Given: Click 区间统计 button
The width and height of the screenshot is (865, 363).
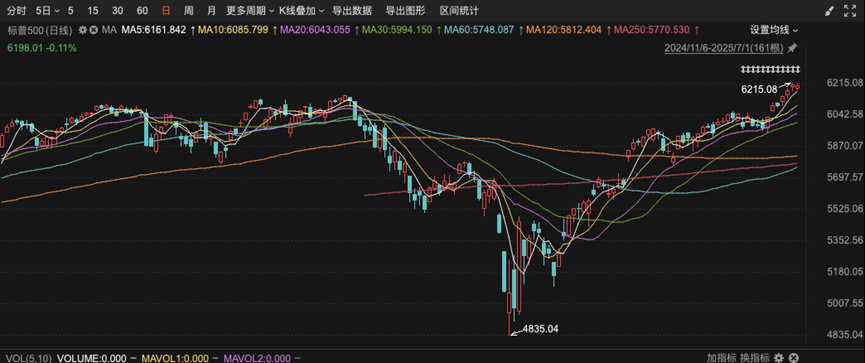Looking at the screenshot, I should pyautogui.click(x=459, y=10).
